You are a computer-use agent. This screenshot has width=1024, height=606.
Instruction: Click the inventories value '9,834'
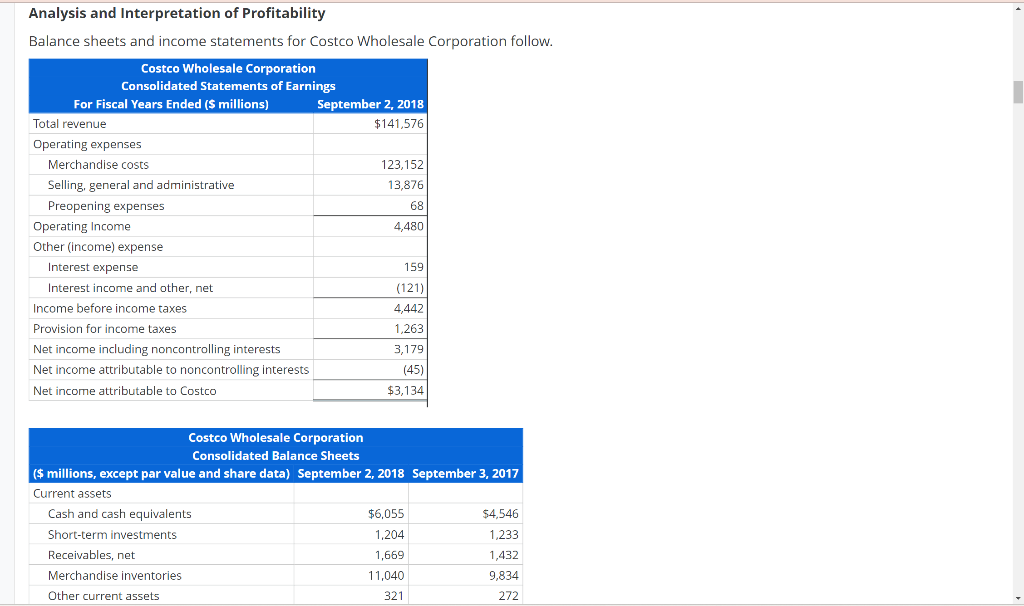coord(504,575)
